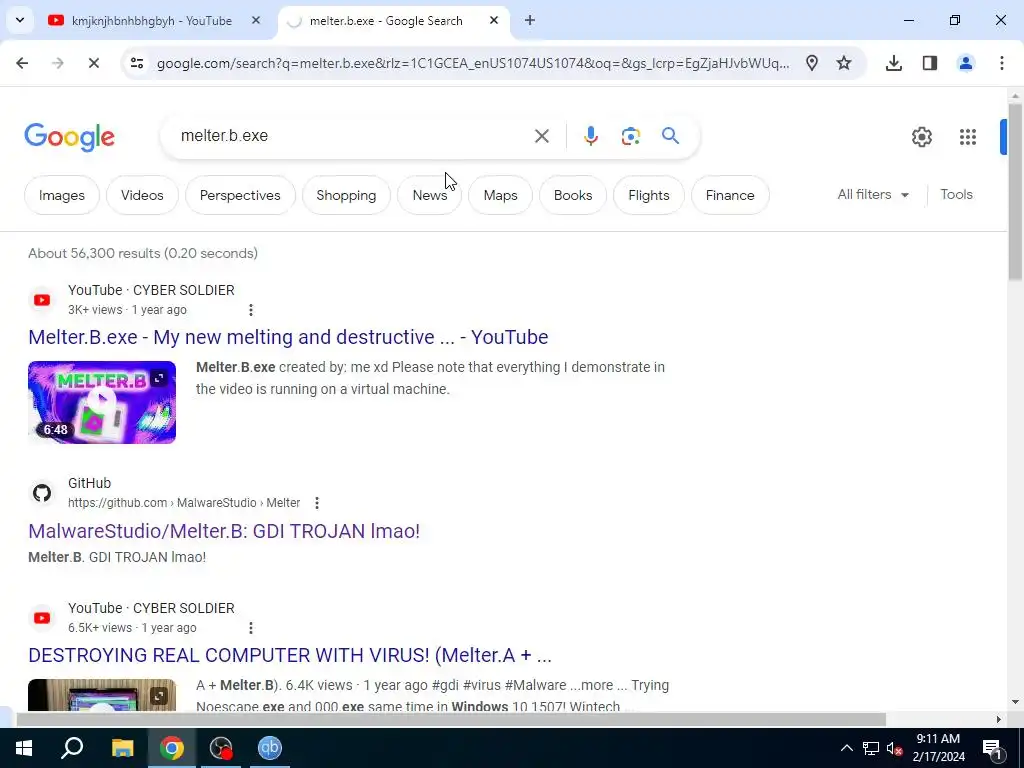Screen dimensions: 1024x768
Task: Open Melter.B.exe melting and destructive YouTube link
Action: [x=288, y=337]
